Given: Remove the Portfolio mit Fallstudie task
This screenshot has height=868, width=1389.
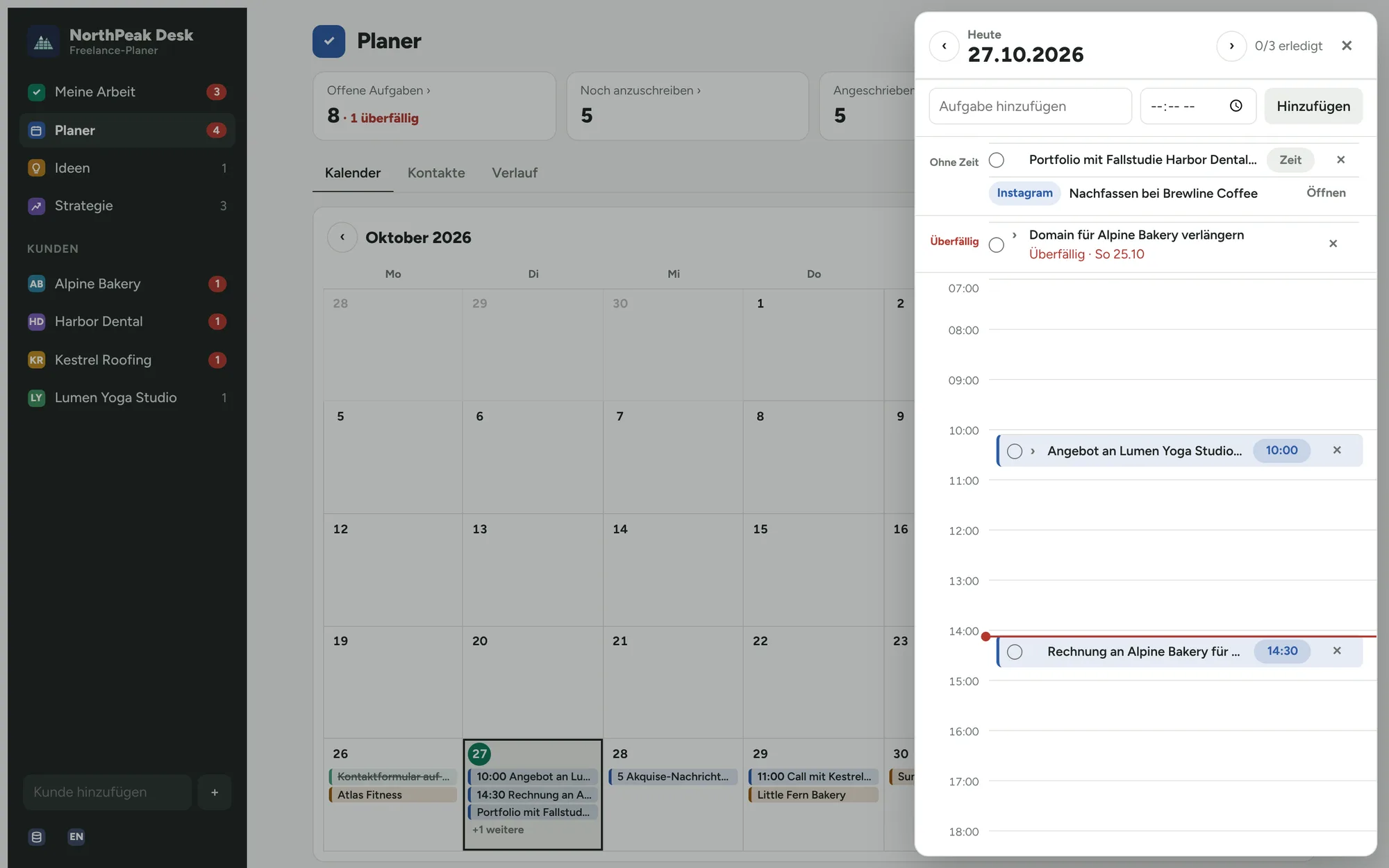Looking at the screenshot, I should [x=1341, y=160].
